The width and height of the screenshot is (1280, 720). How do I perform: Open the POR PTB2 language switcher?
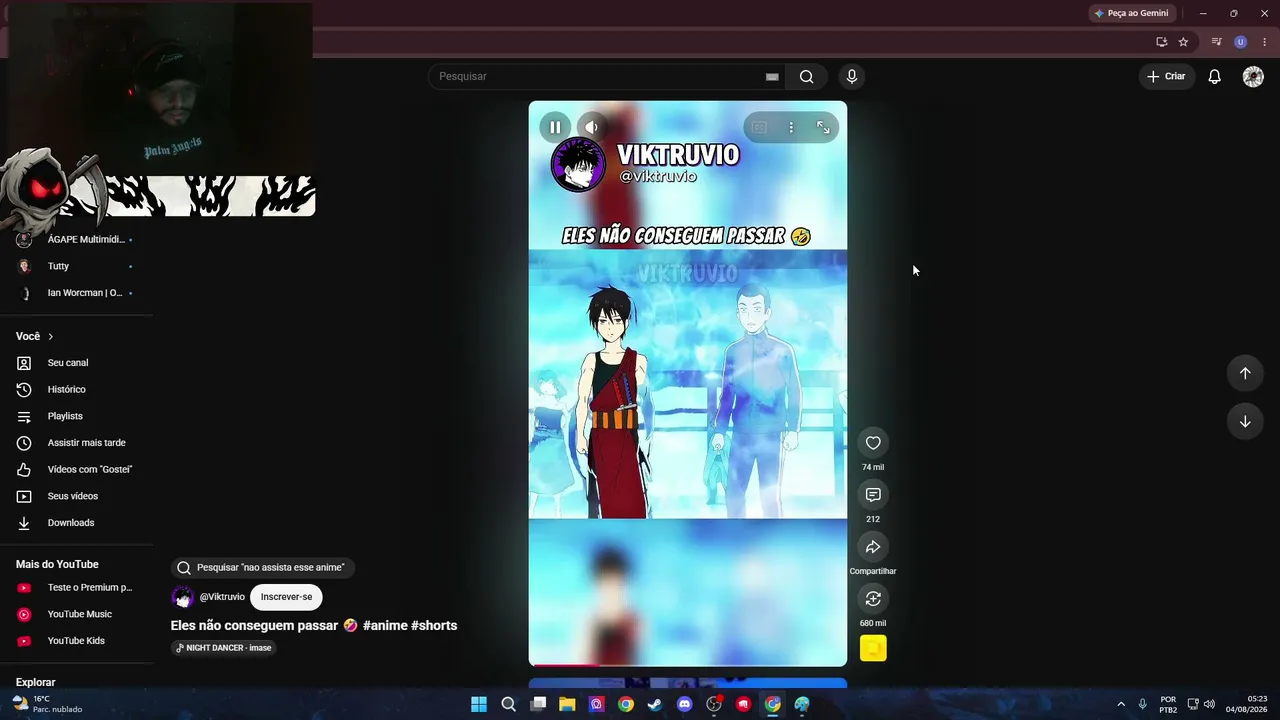1168,704
